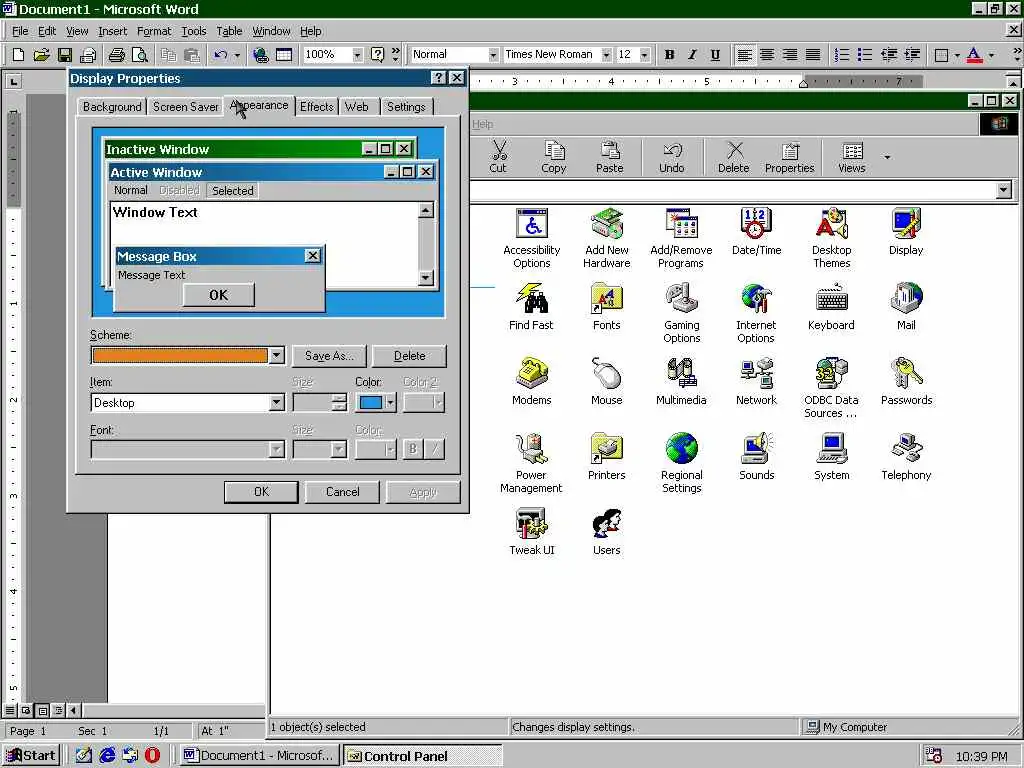
Task: Click the Delete scheme button
Action: pyautogui.click(x=409, y=356)
